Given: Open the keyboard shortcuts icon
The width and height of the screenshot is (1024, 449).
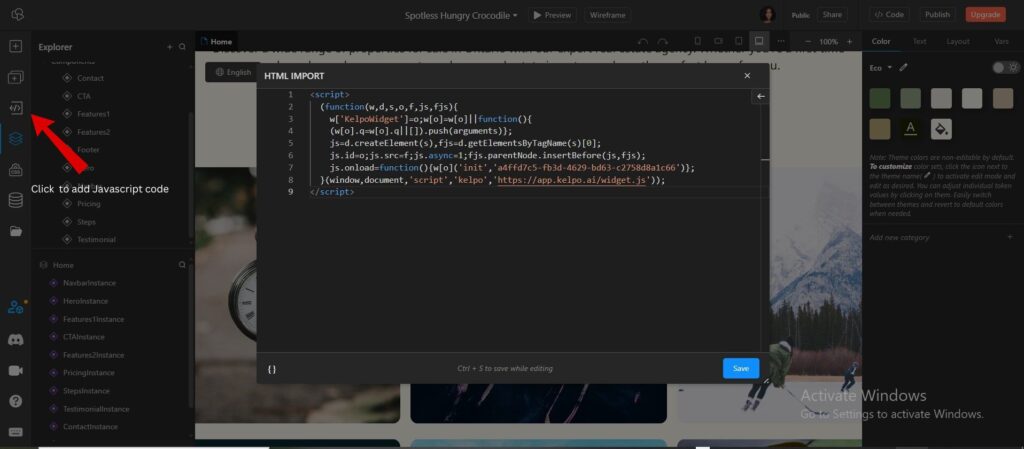Looking at the screenshot, I should [x=16, y=432].
